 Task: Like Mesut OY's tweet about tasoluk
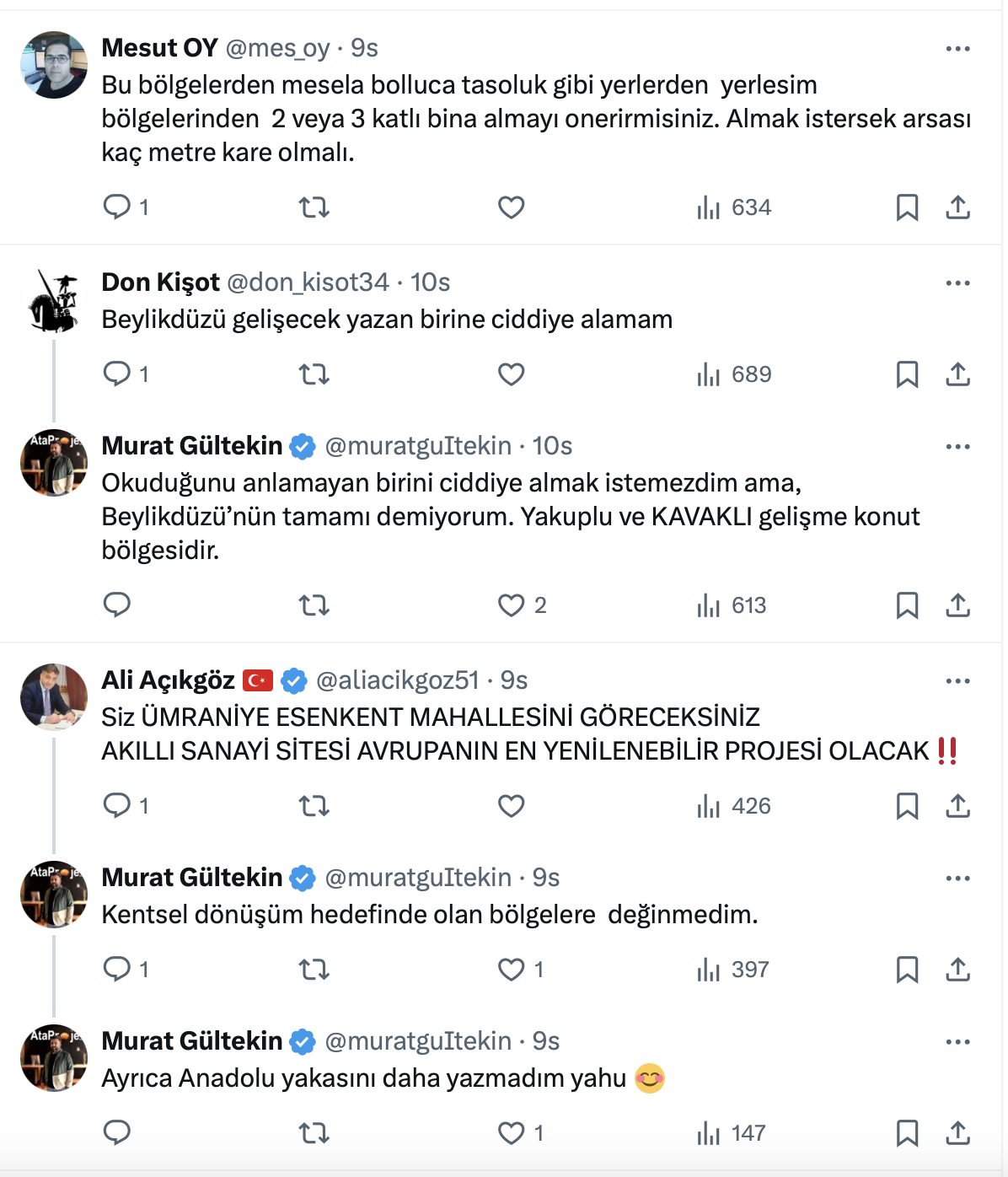(x=511, y=207)
